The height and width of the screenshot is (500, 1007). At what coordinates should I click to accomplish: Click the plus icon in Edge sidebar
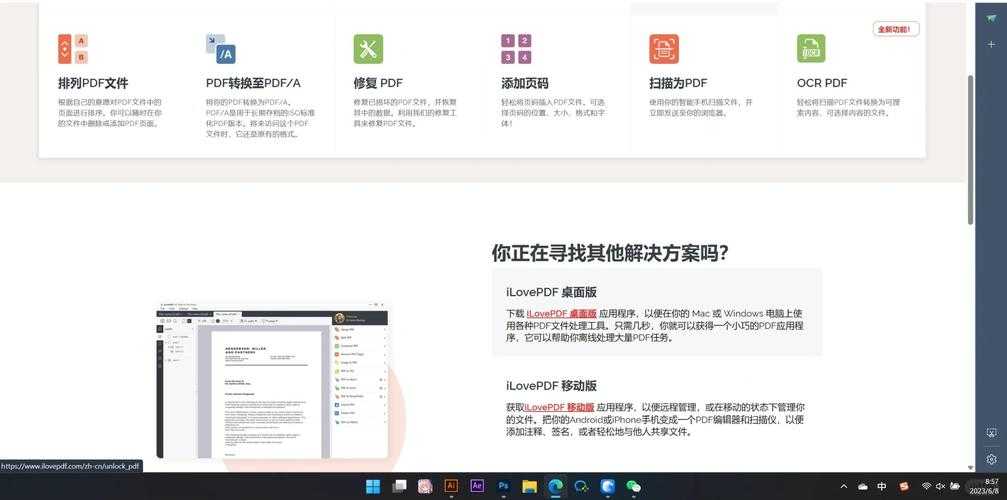pos(991,44)
